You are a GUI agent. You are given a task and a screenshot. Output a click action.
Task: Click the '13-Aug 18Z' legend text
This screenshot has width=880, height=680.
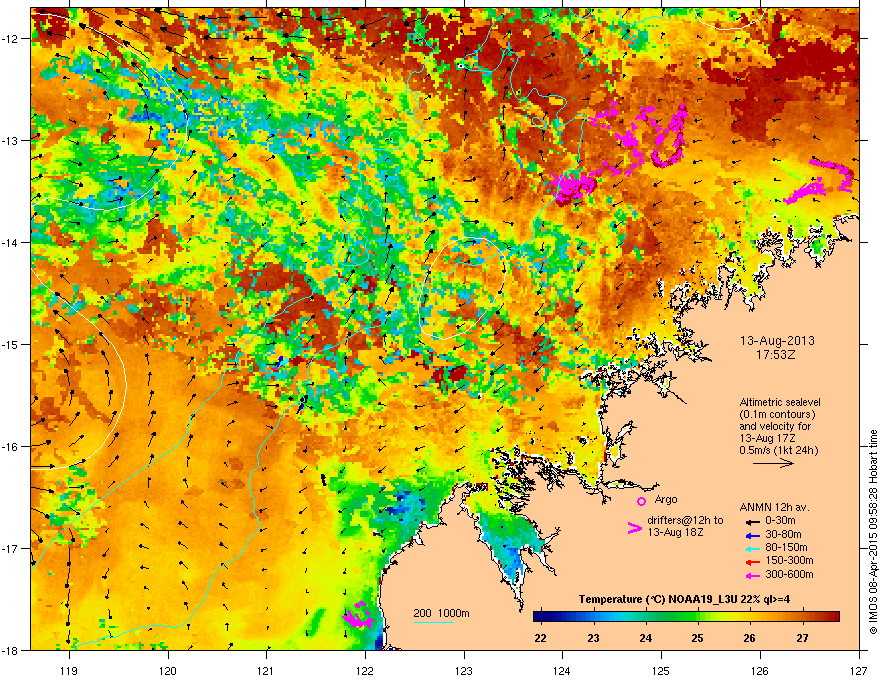point(675,532)
